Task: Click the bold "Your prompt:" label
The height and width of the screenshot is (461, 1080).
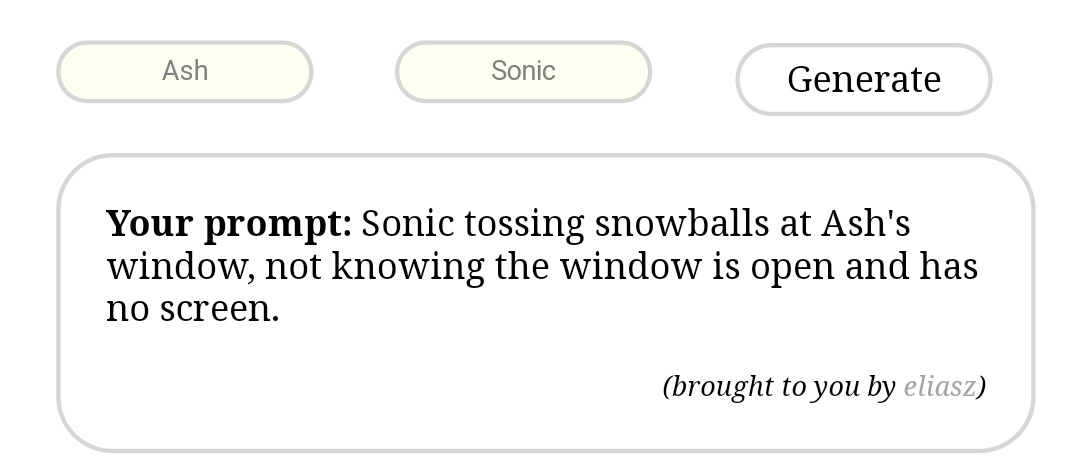Action: (229, 223)
